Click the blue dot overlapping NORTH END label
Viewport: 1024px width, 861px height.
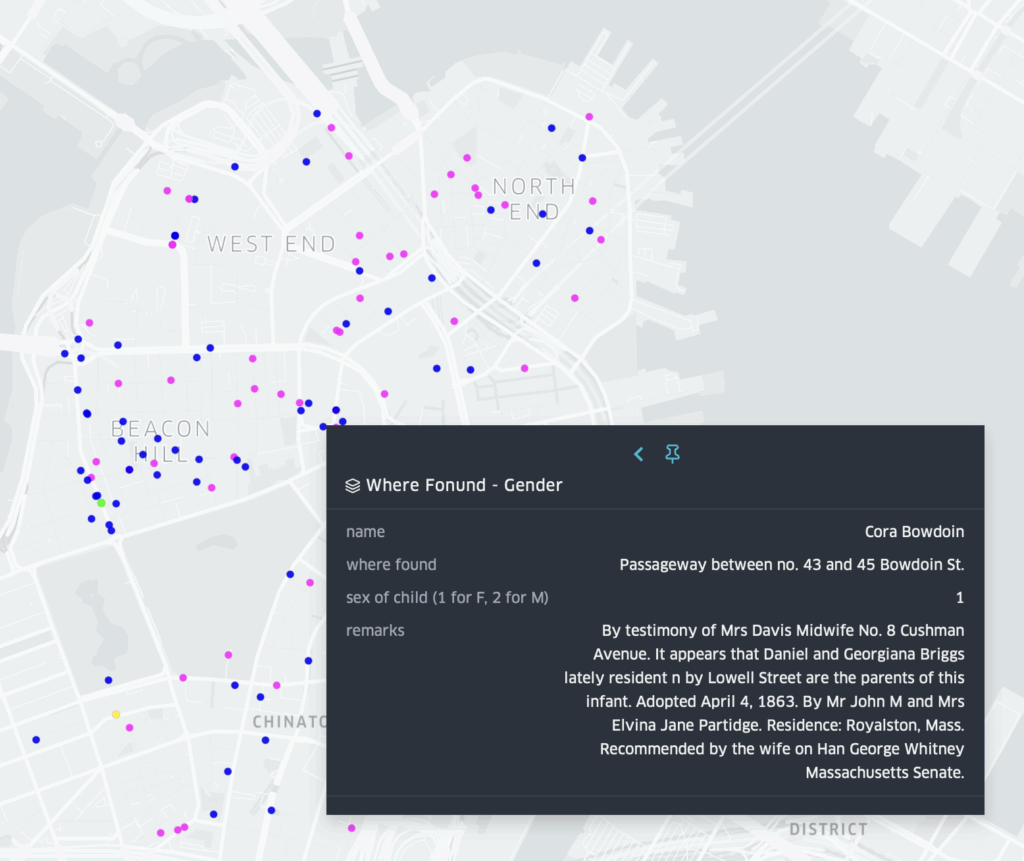click(x=543, y=214)
